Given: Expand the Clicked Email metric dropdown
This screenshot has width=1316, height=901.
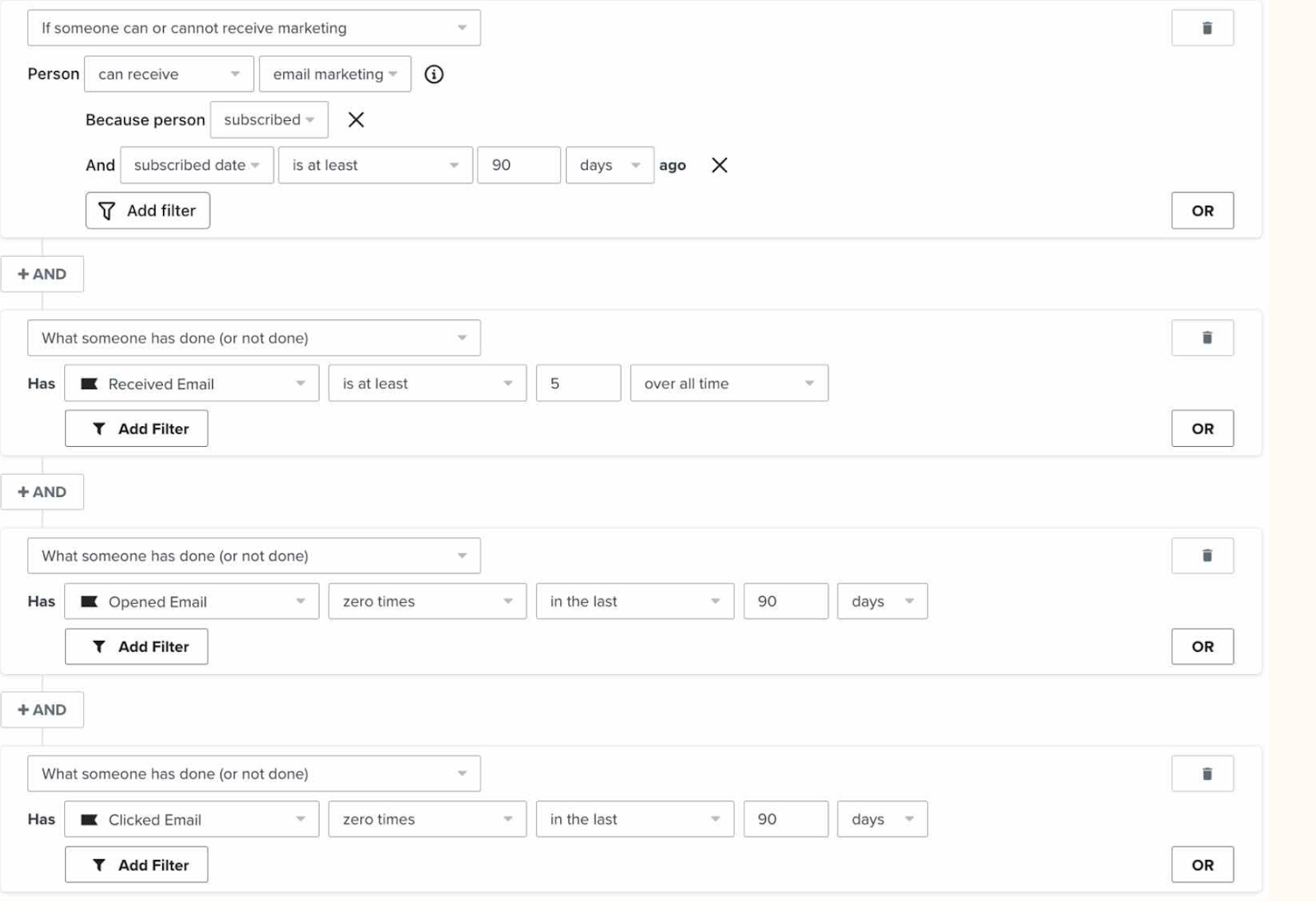Looking at the screenshot, I should 192,820.
